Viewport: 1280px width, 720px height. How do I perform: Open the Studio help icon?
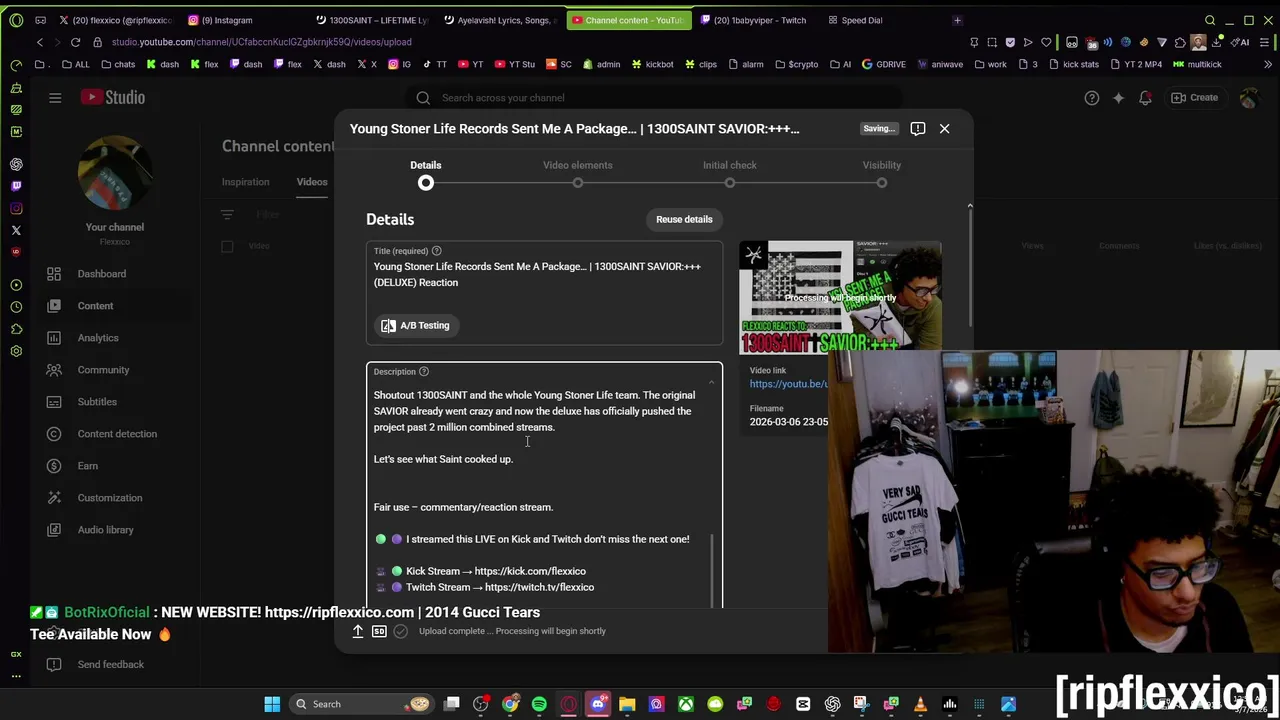pyautogui.click(x=1092, y=98)
